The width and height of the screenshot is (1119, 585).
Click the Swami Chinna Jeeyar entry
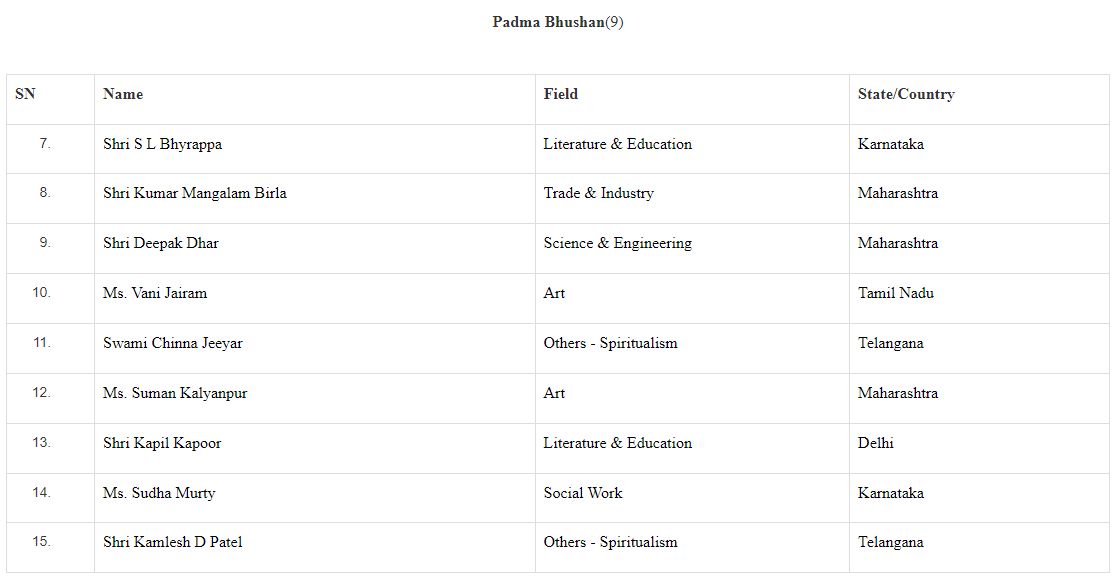click(x=172, y=343)
